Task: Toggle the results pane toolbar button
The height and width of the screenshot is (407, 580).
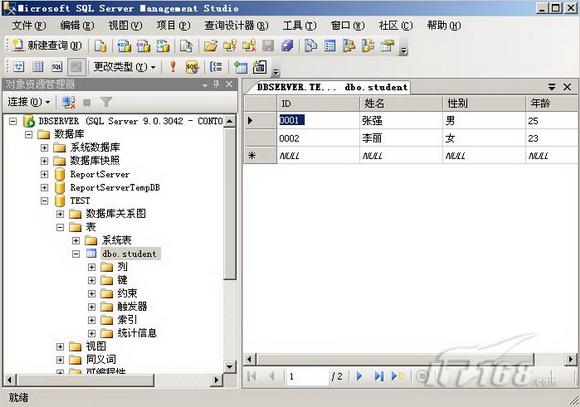Action: coord(76,67)
